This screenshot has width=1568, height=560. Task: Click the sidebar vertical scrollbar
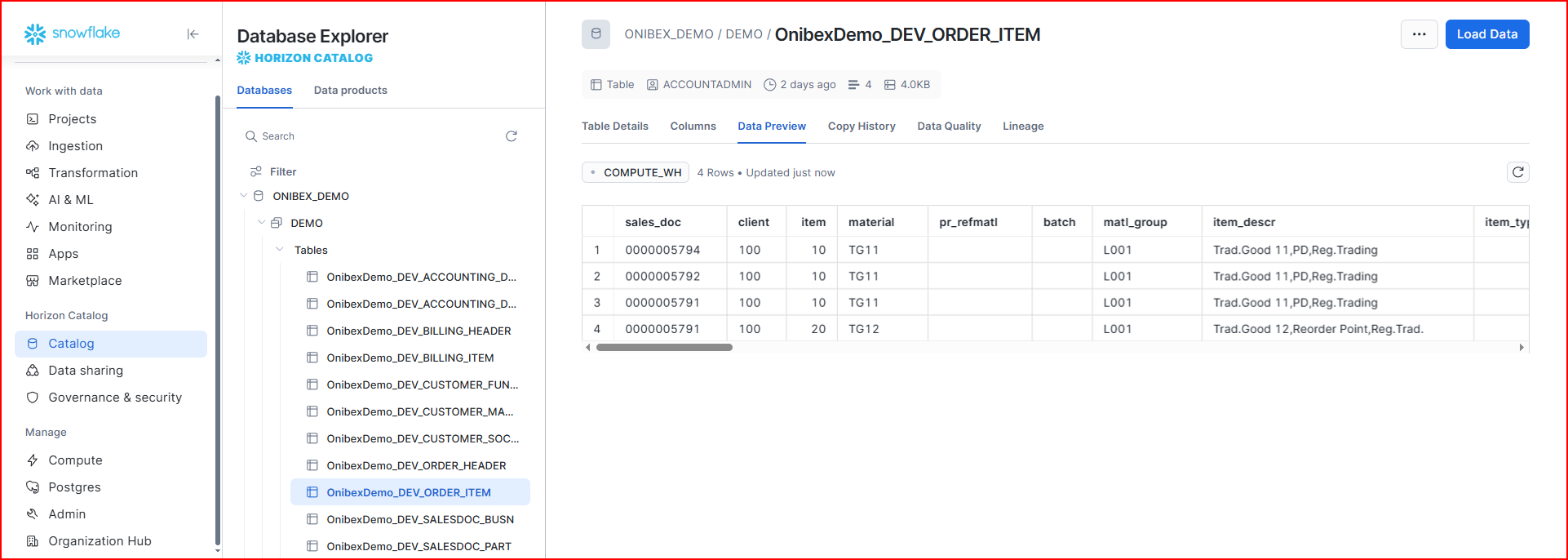point(217,318)
